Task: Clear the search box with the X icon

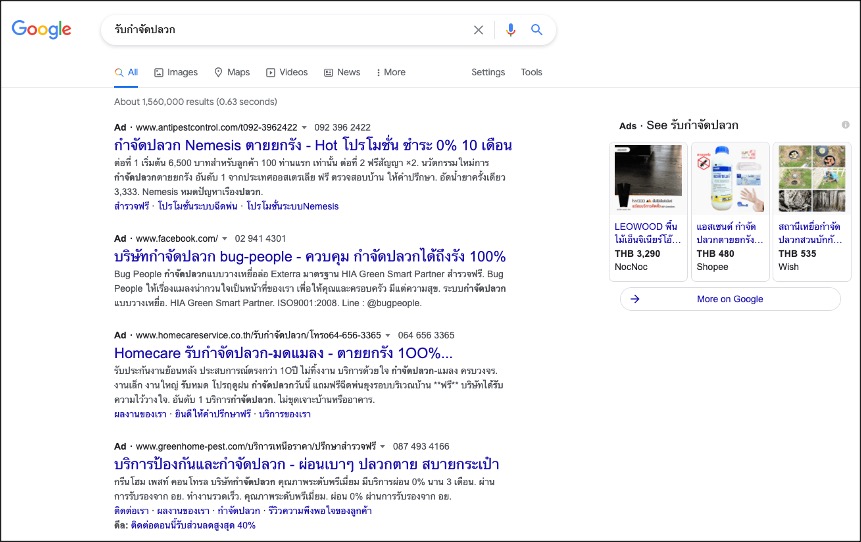Action: click(x=478, y=30)
